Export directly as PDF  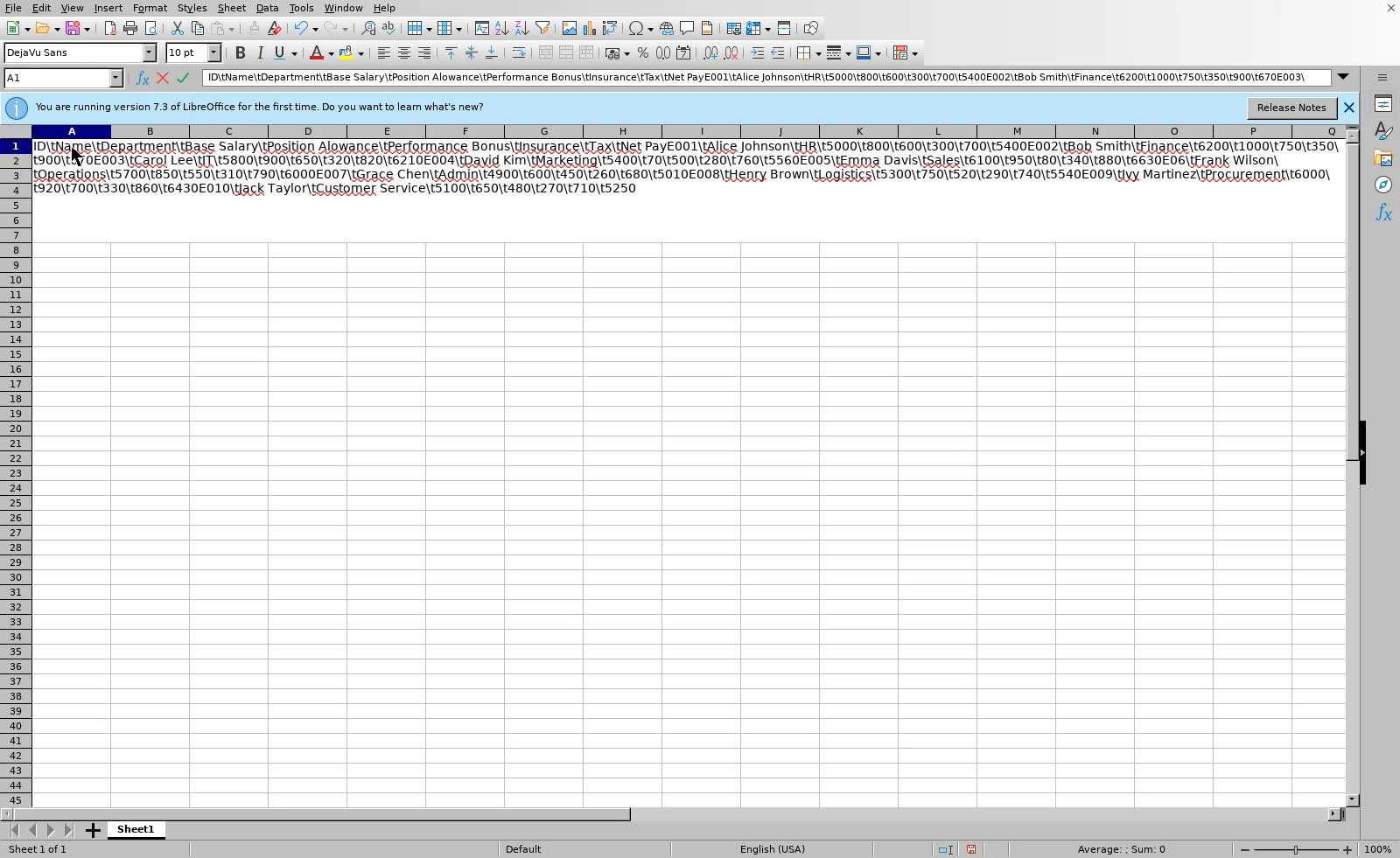point(110,28)
